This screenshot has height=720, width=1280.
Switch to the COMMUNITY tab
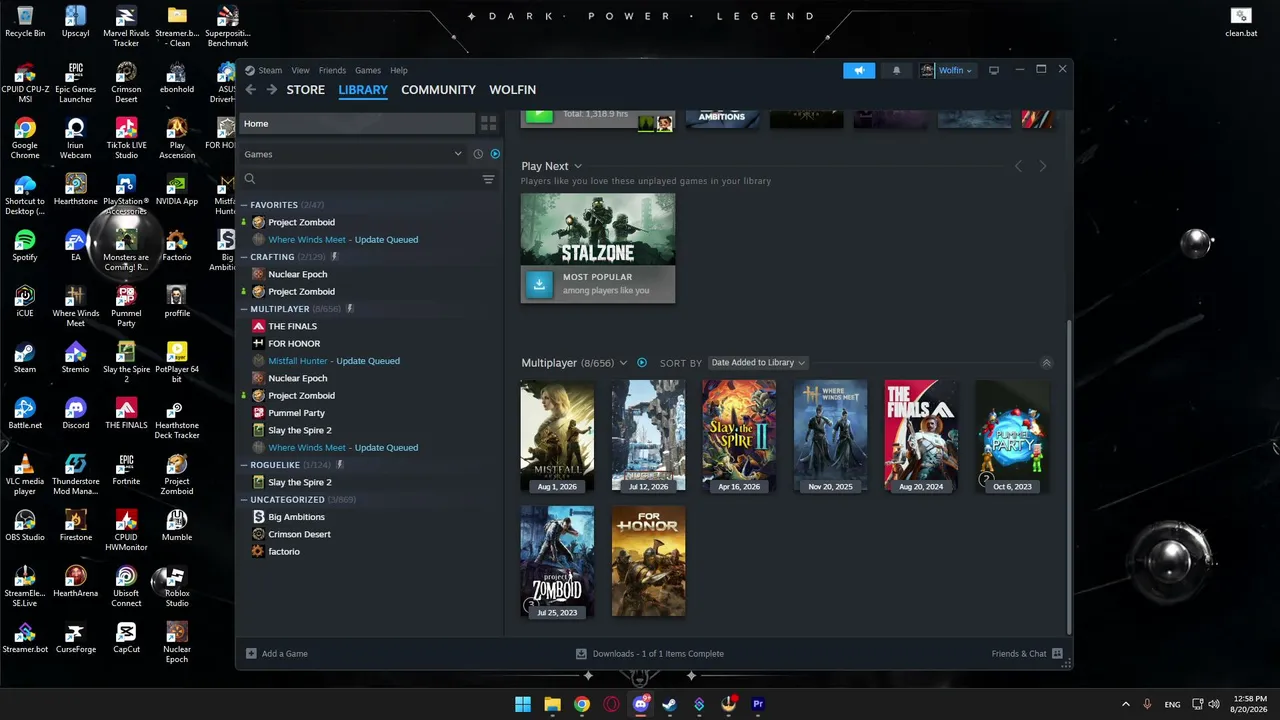pyautogui.click(x=438, y=90)
